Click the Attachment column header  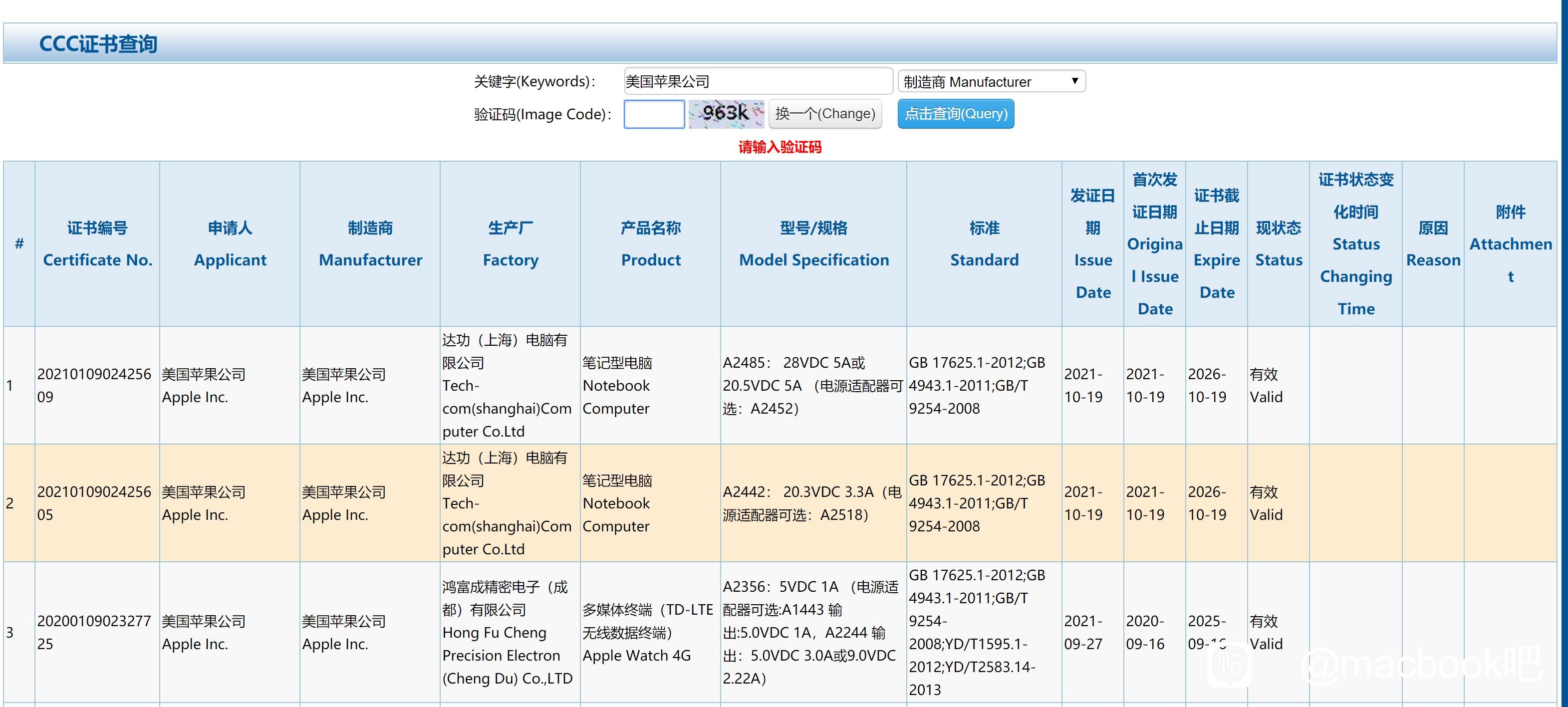(x=1511, y=244)
